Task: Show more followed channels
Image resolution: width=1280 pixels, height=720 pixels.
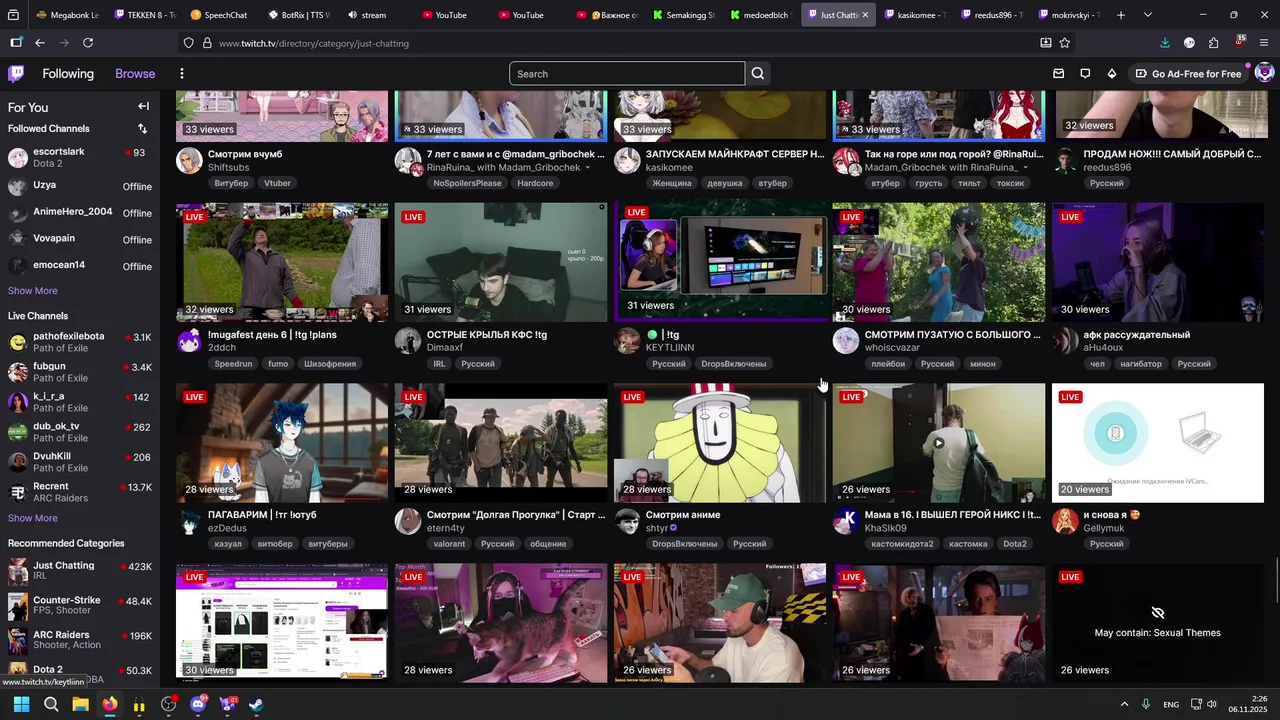Action: (x=33, y=290)
